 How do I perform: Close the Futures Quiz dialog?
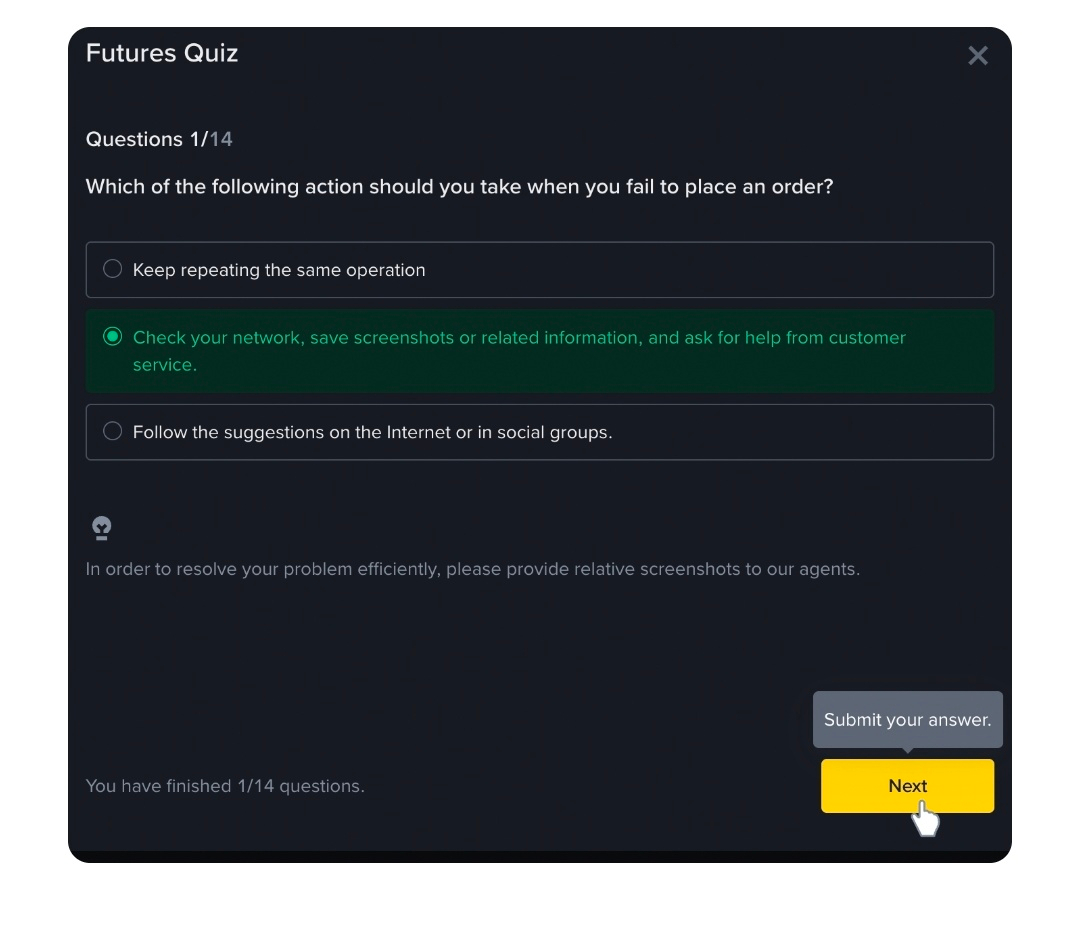click(x=978, y=56)
